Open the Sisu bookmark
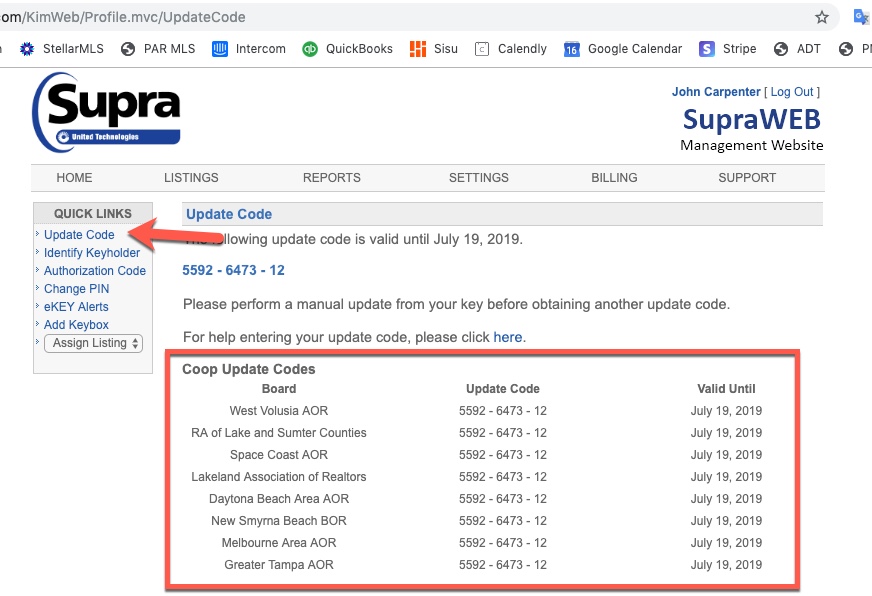This screenshot has height=596, width=872. click(434, 48)
